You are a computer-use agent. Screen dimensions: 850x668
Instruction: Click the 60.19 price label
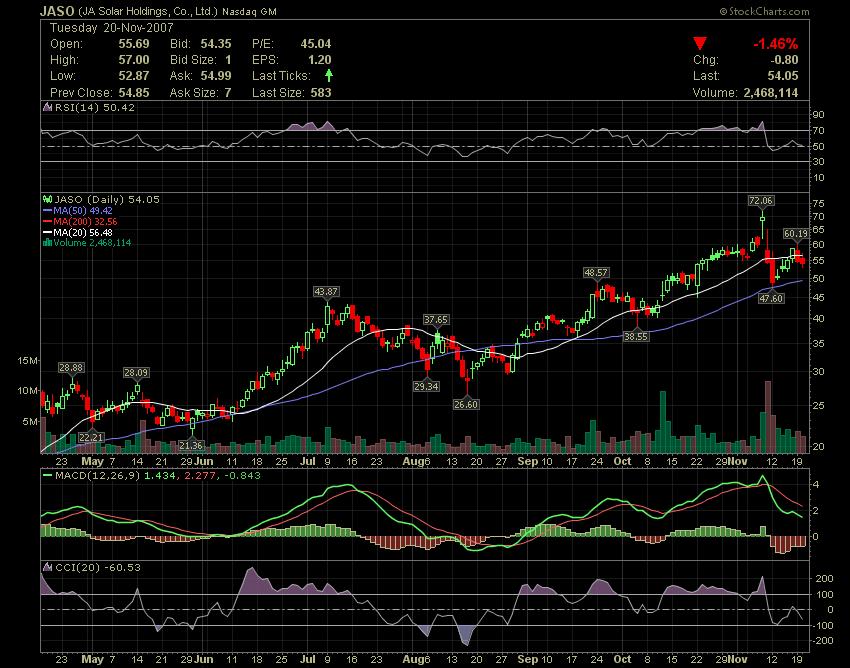click(796, 234)
